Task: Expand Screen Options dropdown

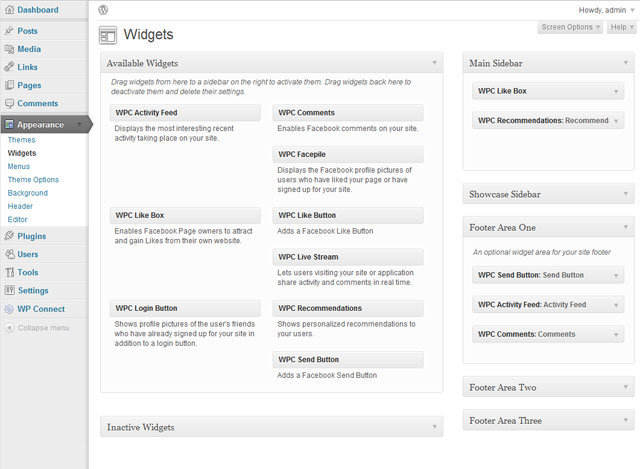Action: [570, 27]
